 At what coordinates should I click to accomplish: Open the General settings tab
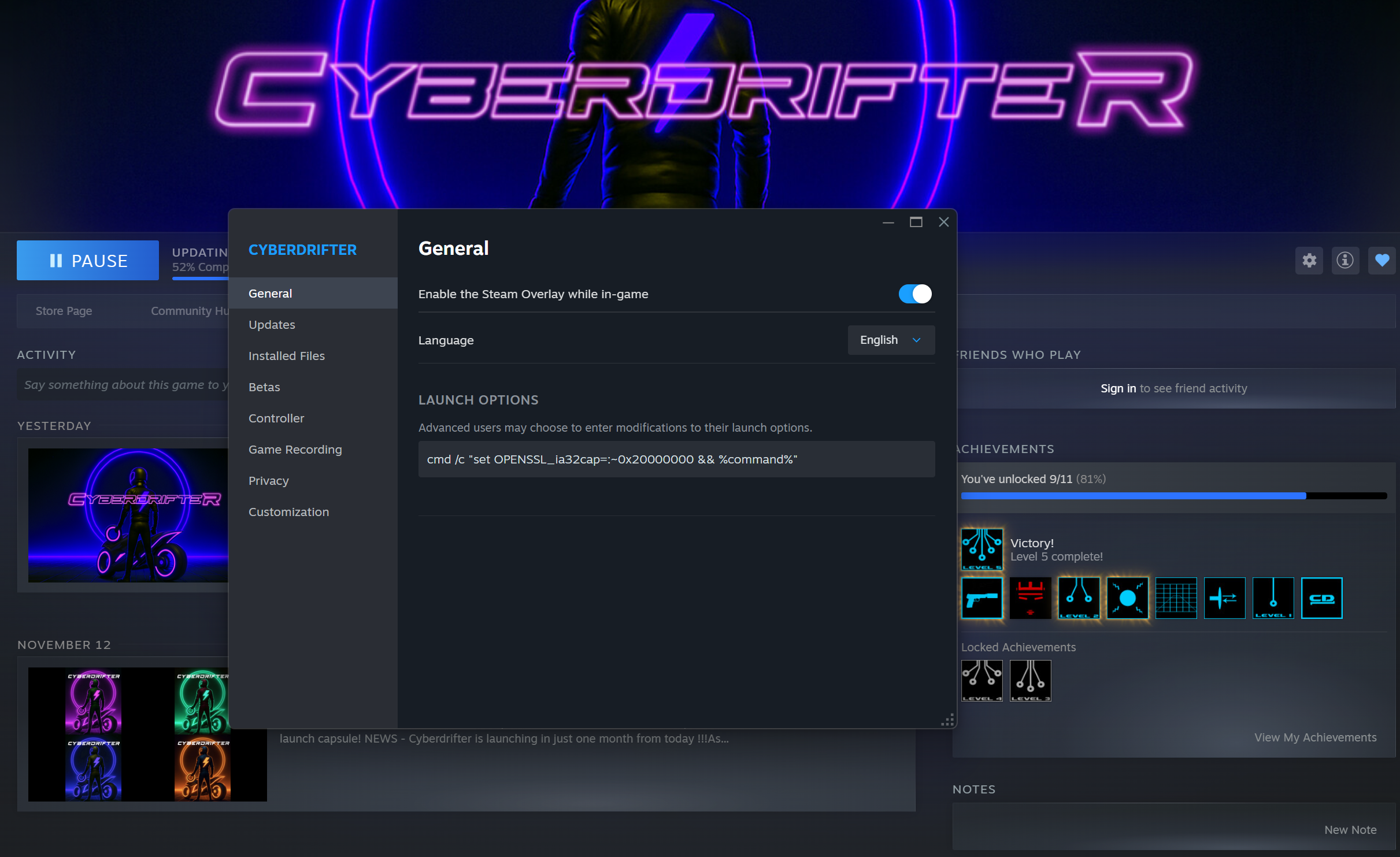pyautogui.click(x=313, y=294)
